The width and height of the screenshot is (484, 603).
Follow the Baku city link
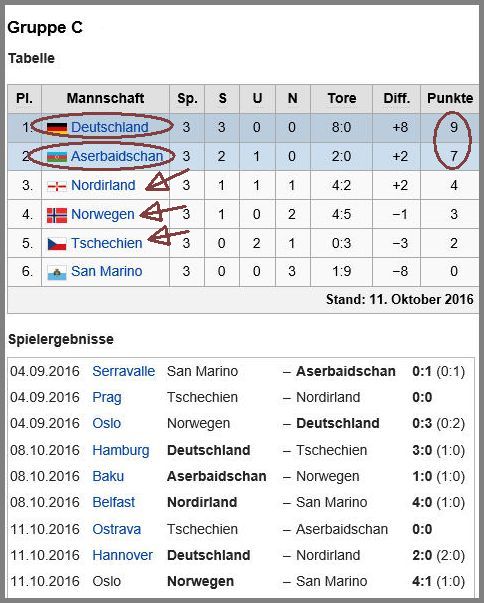(108, 476)
